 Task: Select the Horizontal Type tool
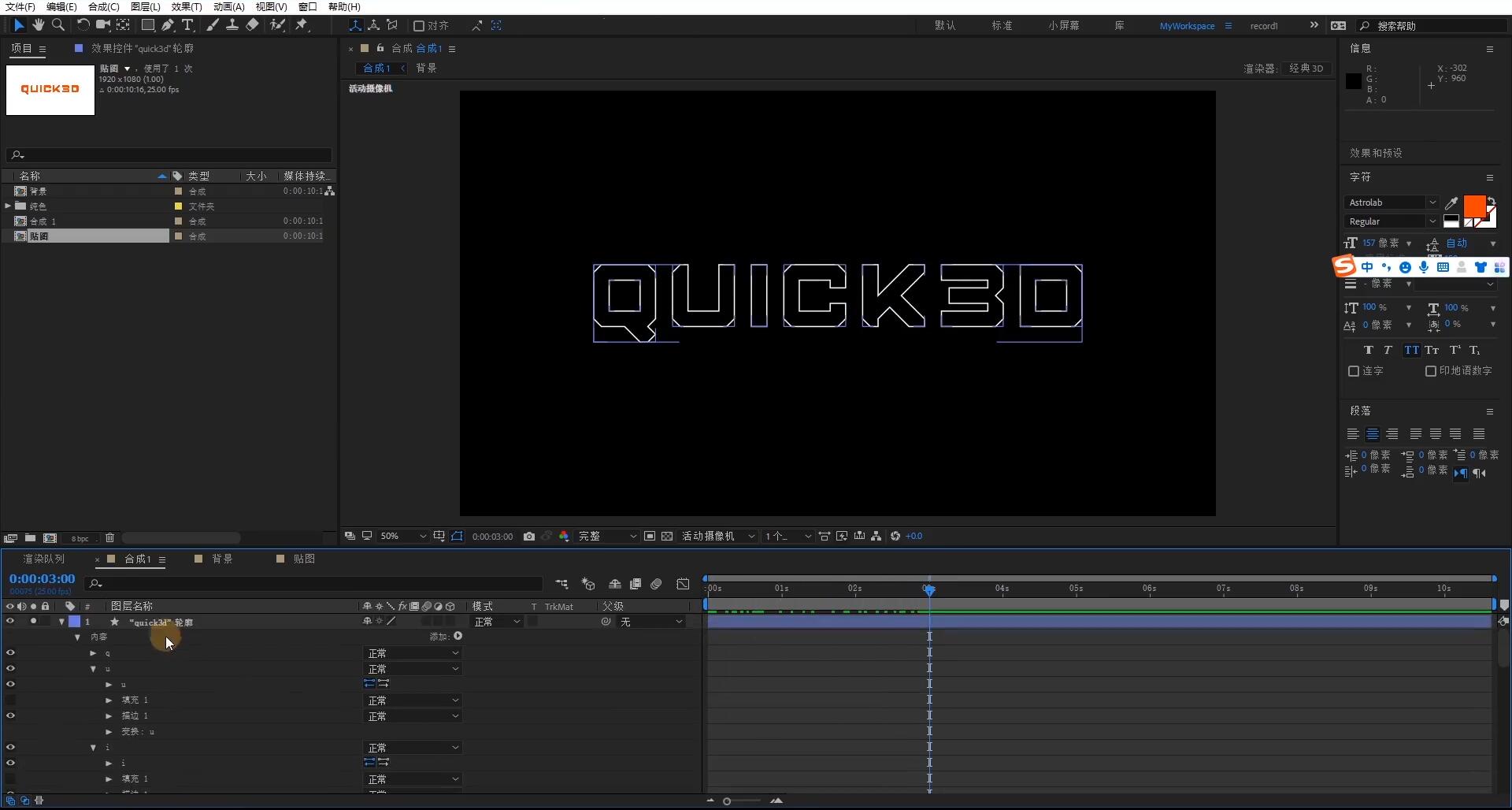pos(187,25)
